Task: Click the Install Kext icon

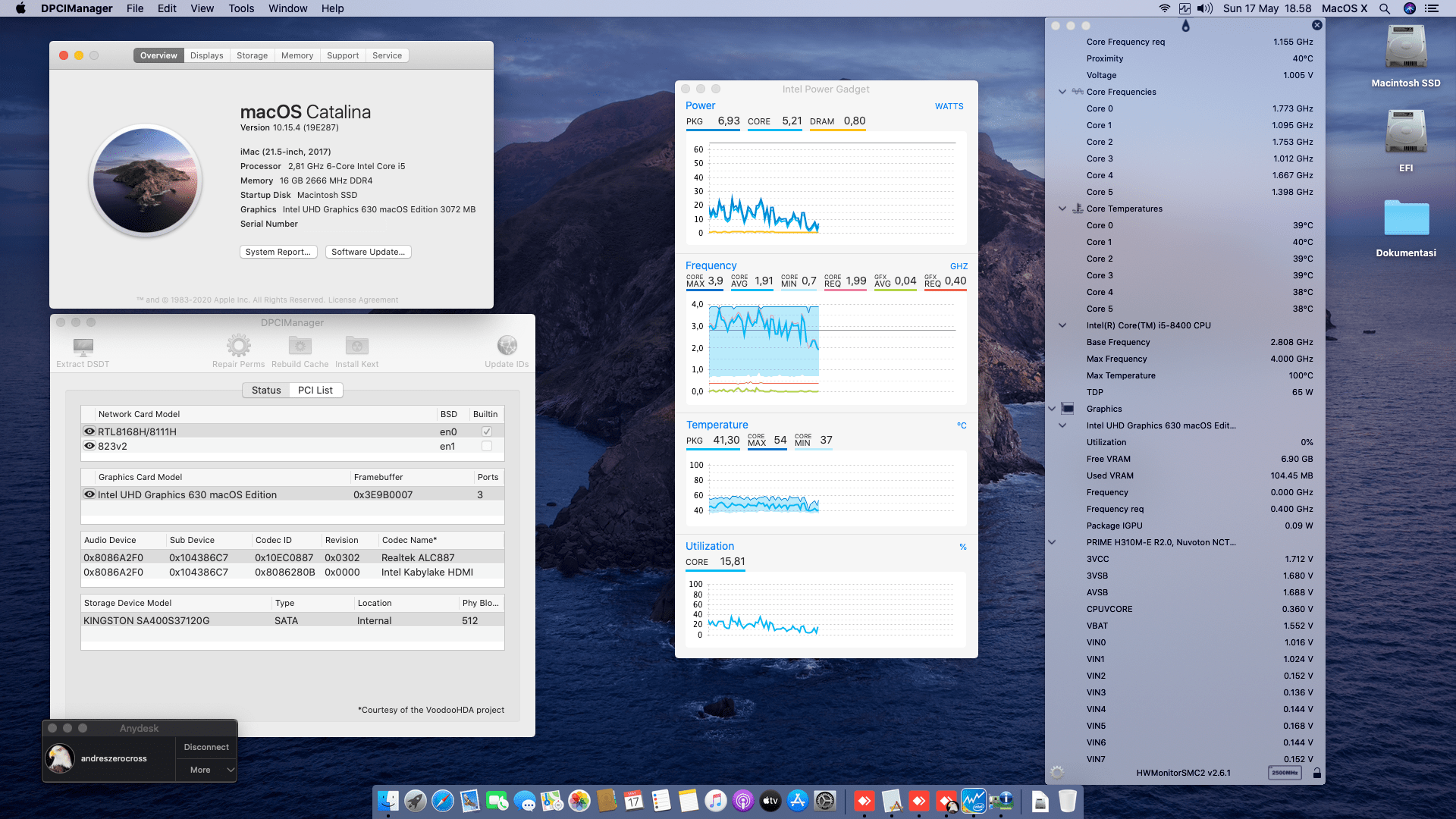Action: (356, 345)
